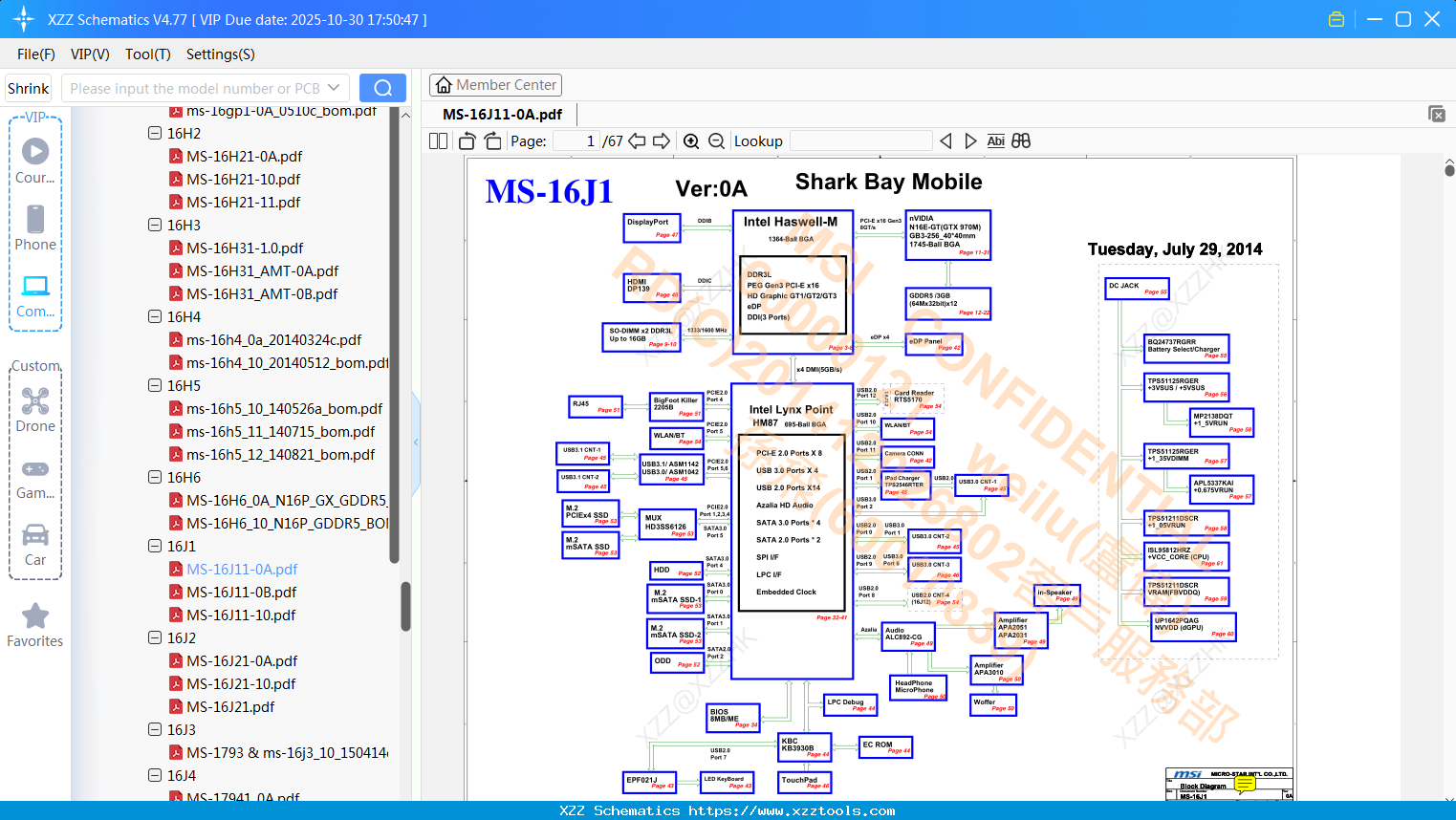Collapse the 16H6 folder
Viewport: 1456px width, 820px height.
tap(155, 477)
